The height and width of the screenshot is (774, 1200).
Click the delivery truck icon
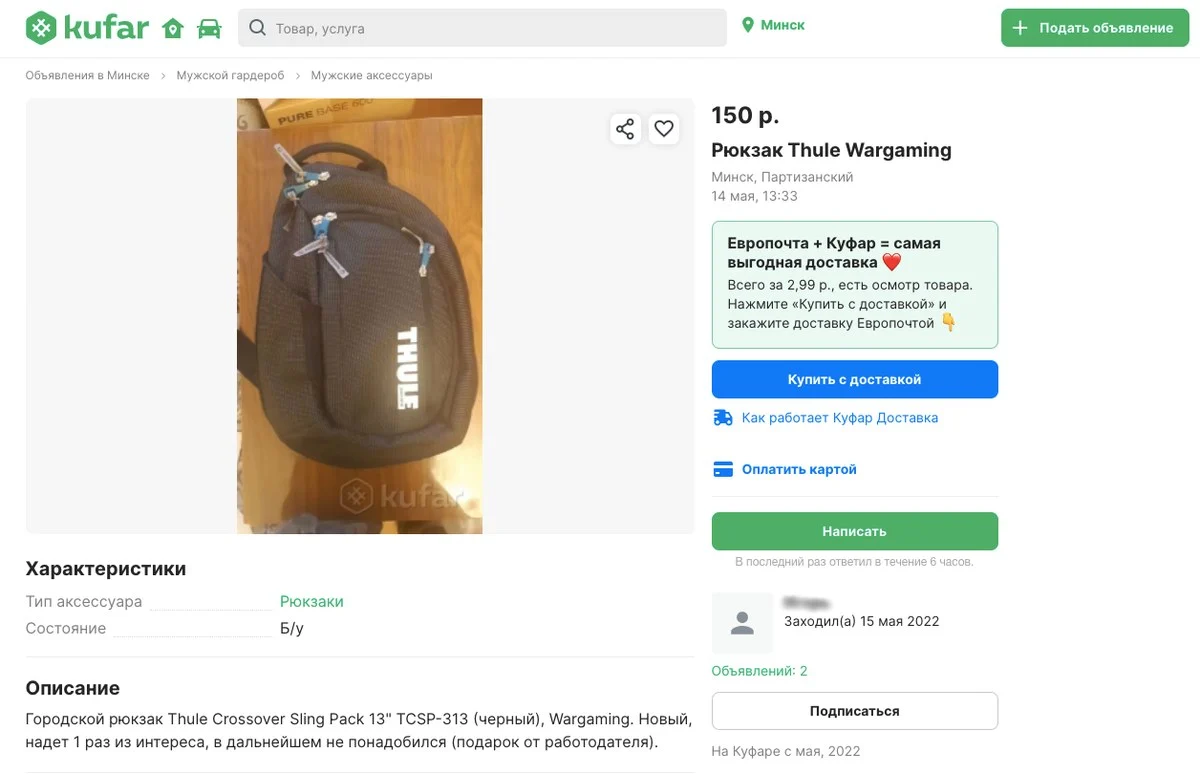(723, 418)
